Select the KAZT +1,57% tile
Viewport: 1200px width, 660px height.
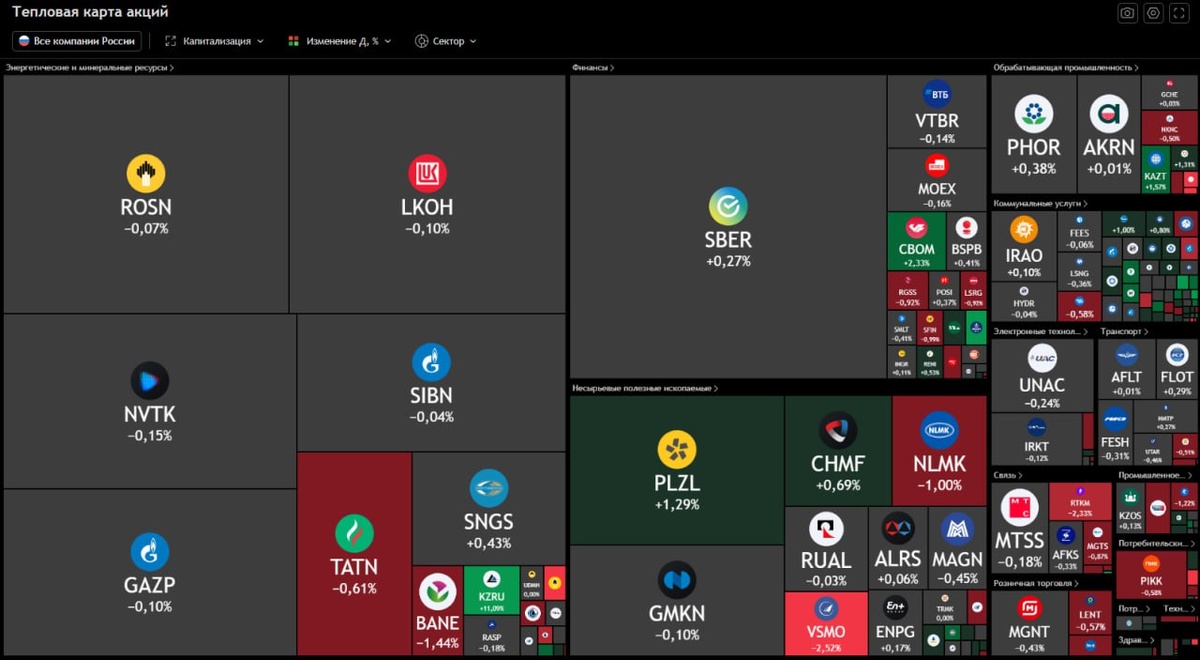(1155, 171)
